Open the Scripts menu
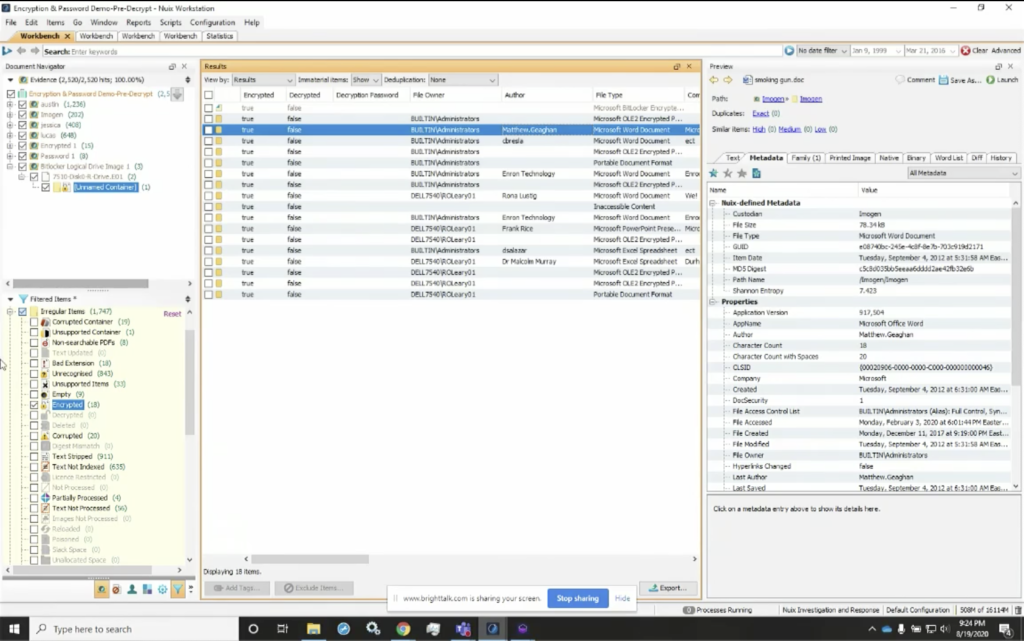 coord(170,22)
